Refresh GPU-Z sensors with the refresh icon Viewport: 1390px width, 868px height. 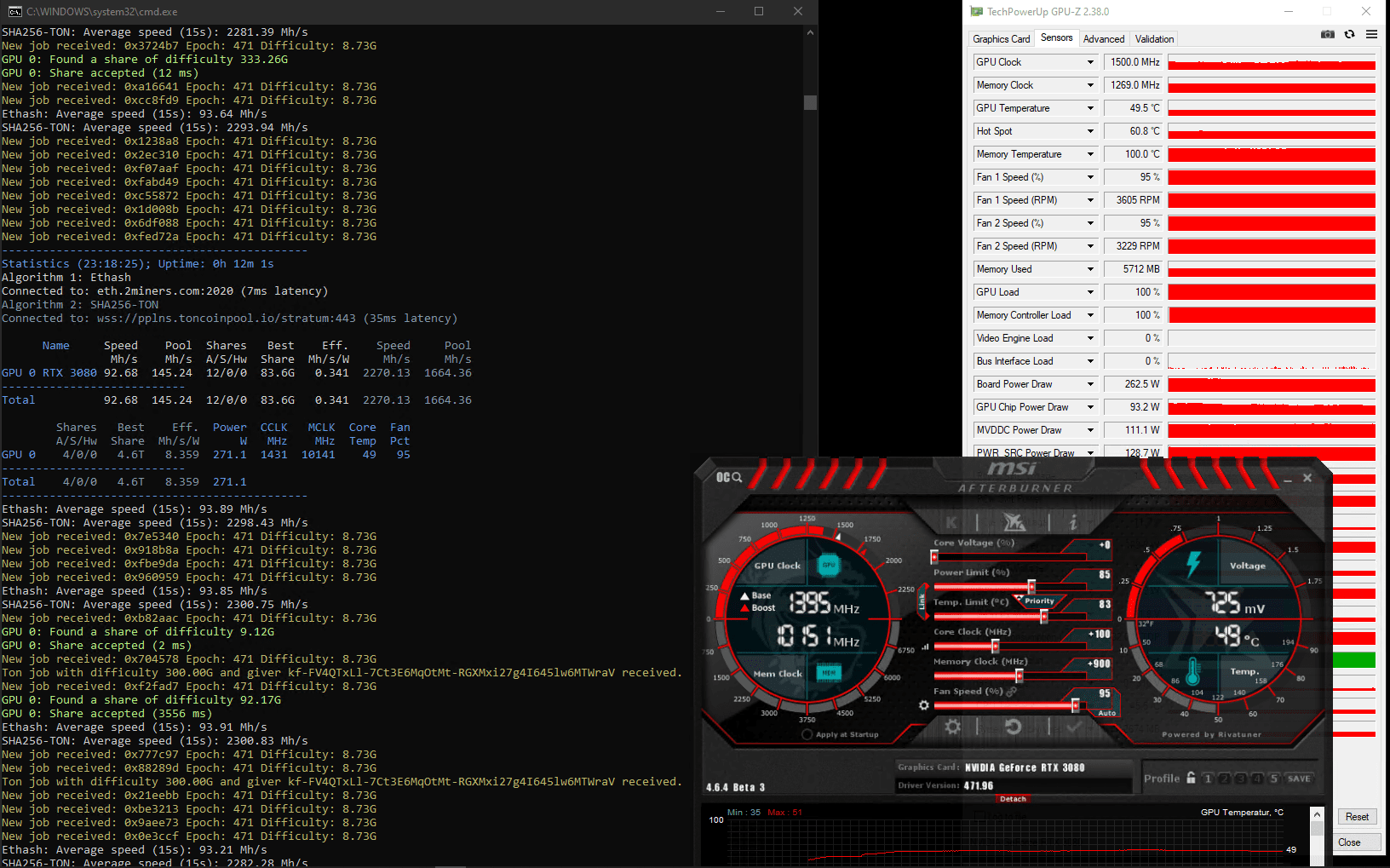(x=1349, y=34)
